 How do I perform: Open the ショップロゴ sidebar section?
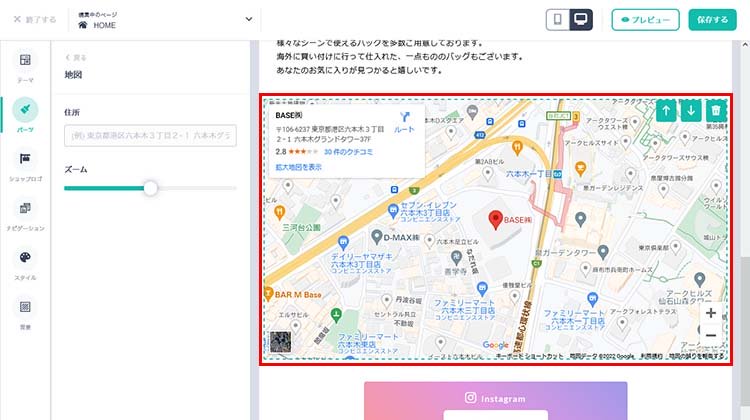(25, 165)
